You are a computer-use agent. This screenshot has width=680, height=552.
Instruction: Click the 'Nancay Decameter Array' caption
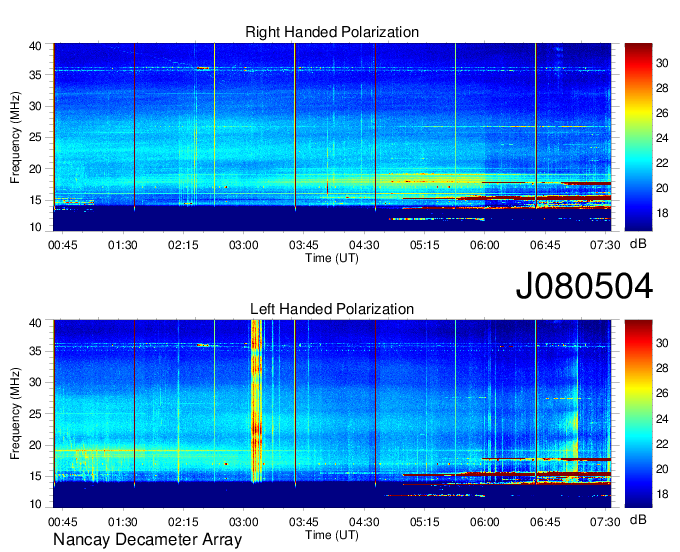pos(147,540)
